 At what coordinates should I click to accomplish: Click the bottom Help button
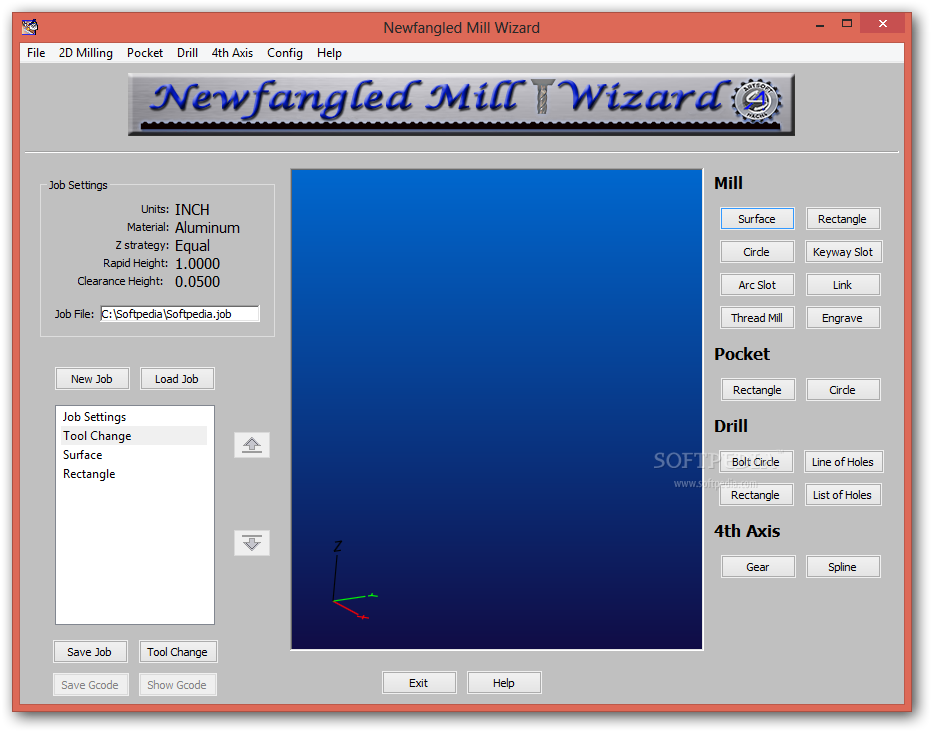click(x=503, y=683)
